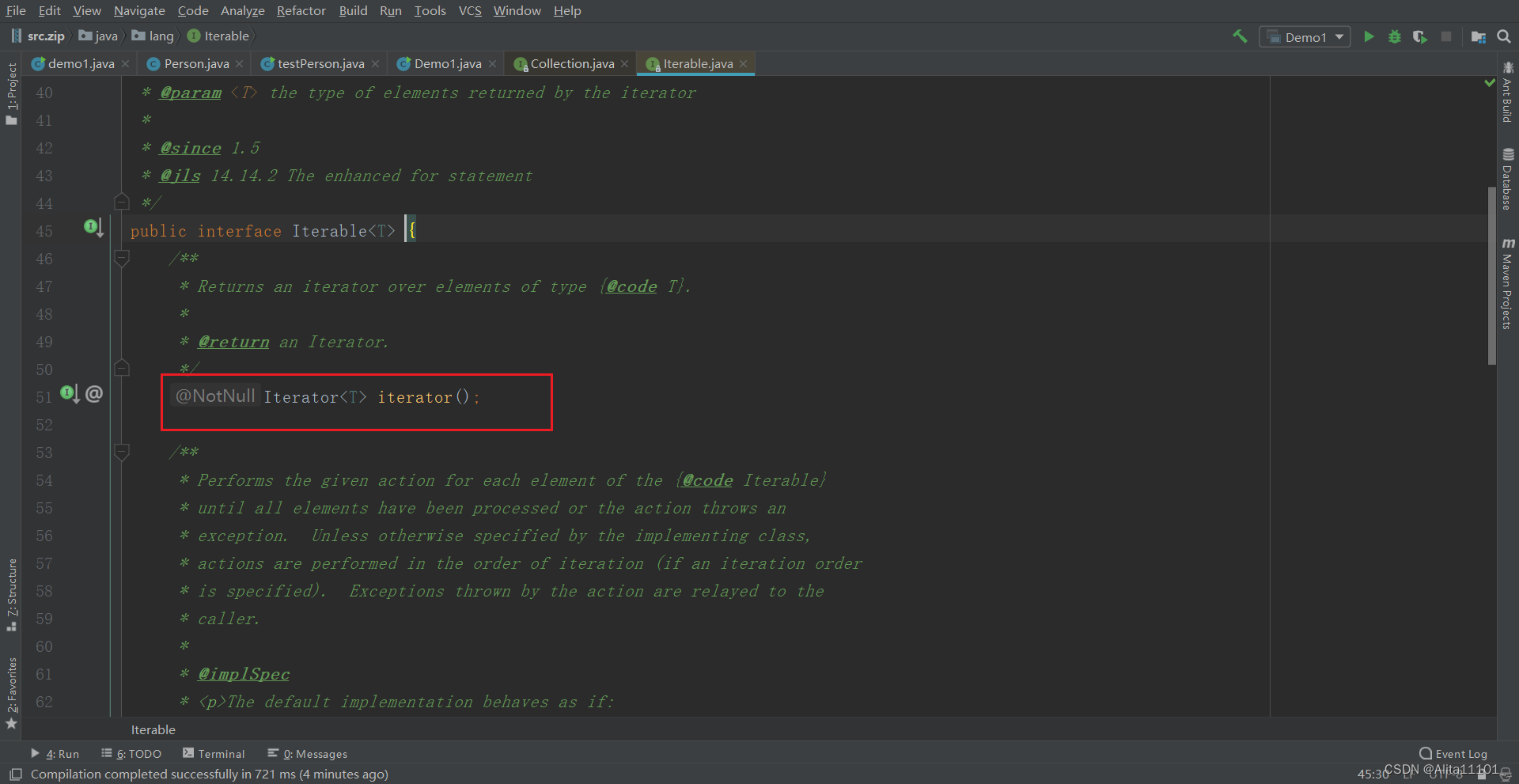This screenshot has width=1519, height=784.
Task: Click src.zip breadcrumb in navigation bar
Action: [38, 36]
